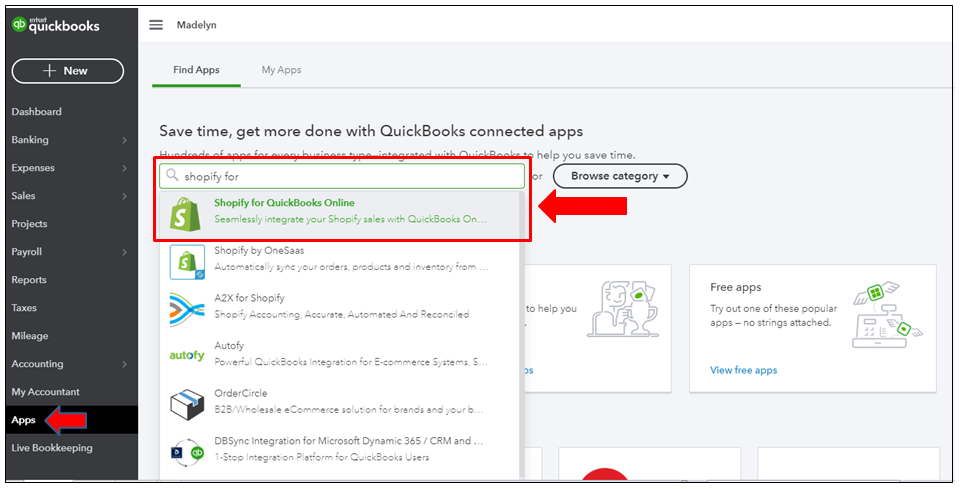The width and height of the screenshot is (962, 489).
Task: Click the Shopify by OneSaas app icon
Action: 187,261
